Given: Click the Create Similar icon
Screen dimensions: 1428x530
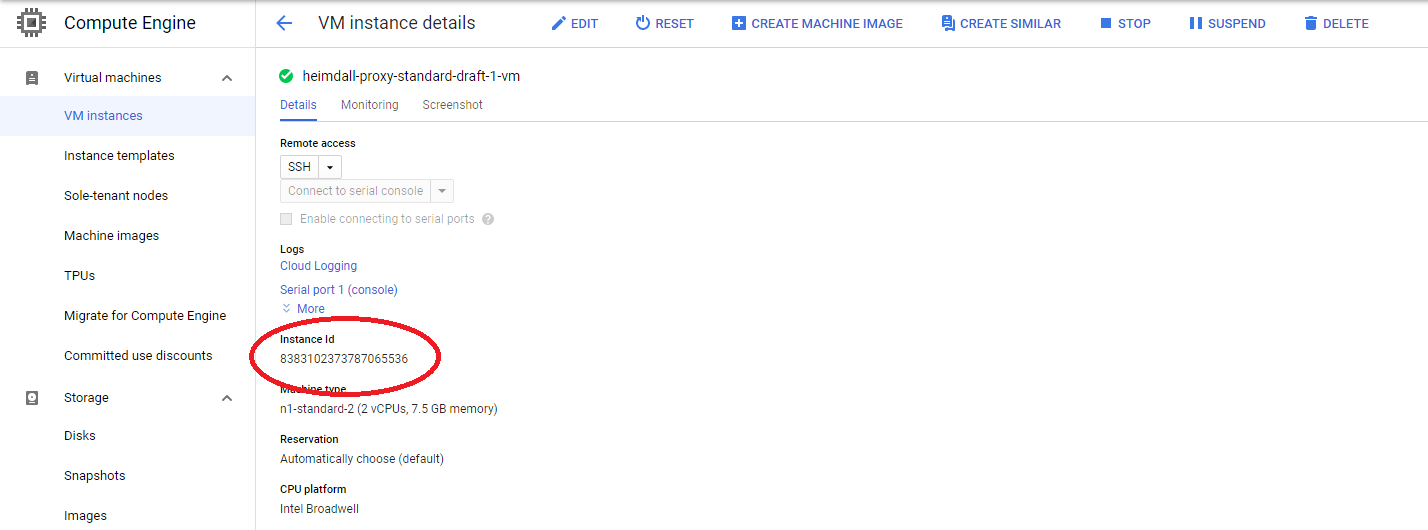Looking at the screenshot, I should click(x=948, y=23).
